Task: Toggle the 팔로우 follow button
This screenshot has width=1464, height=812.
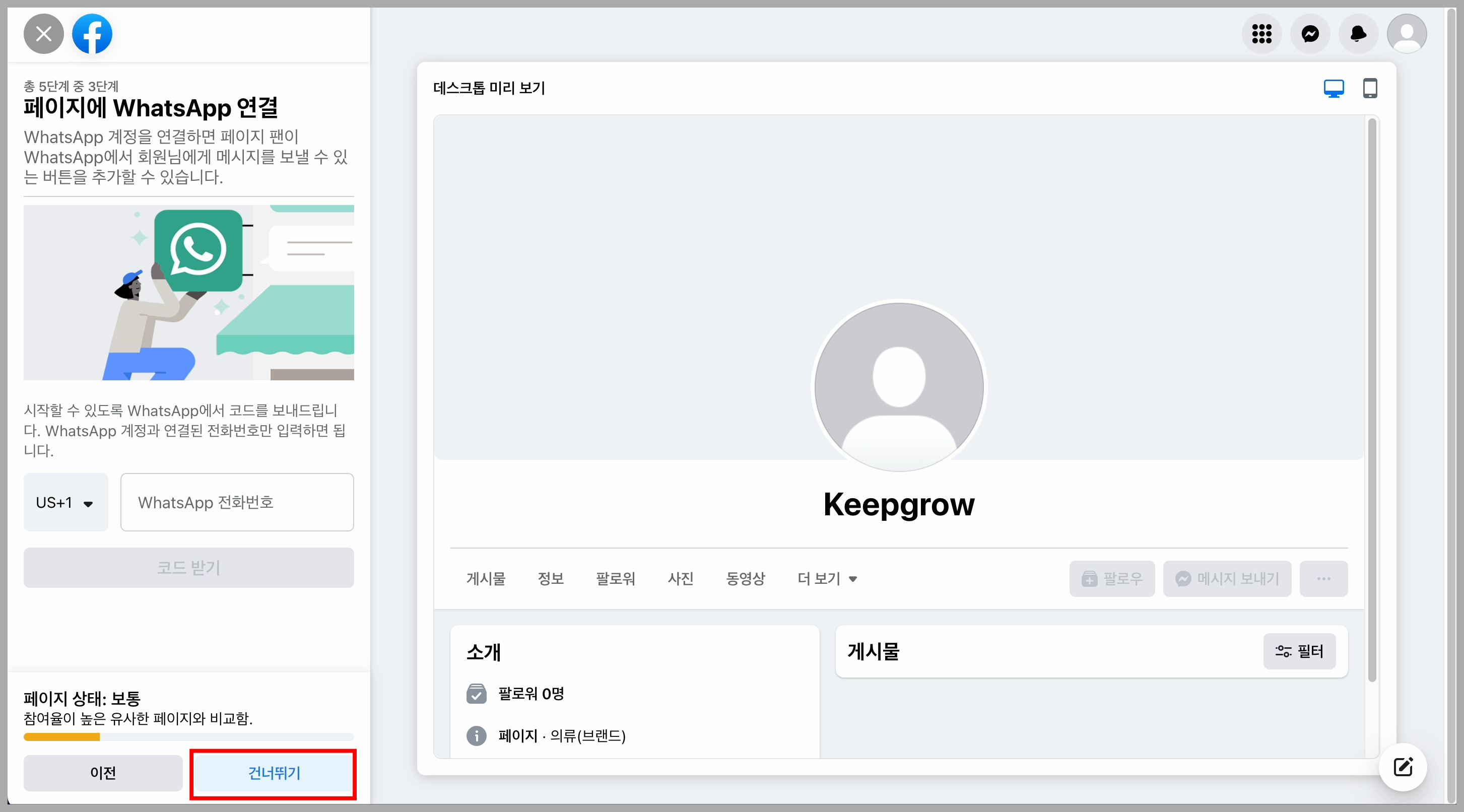Action: 1112,578
